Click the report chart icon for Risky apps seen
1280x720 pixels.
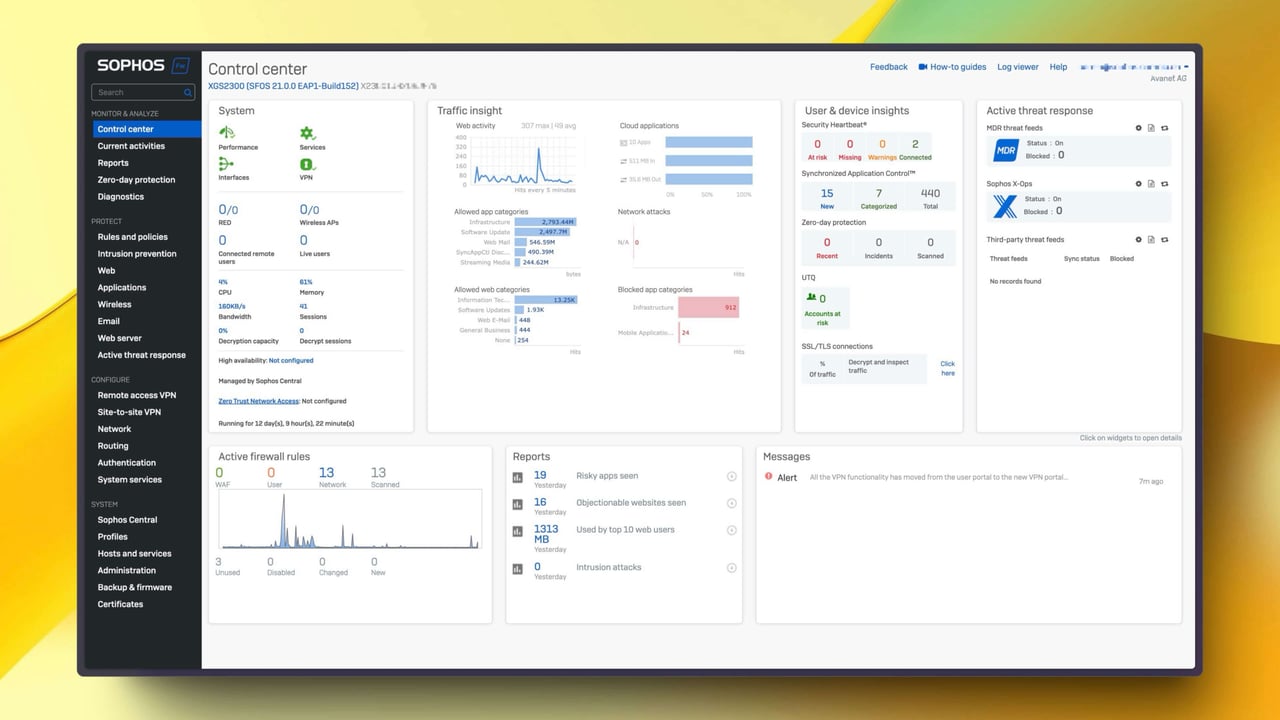(518, 478)
